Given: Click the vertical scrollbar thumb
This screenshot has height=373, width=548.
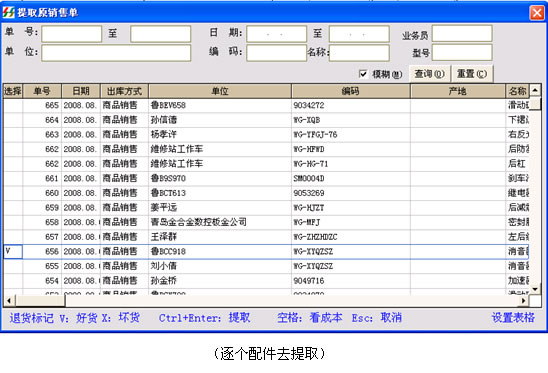Looking at the screenshot, I should 535,104.
